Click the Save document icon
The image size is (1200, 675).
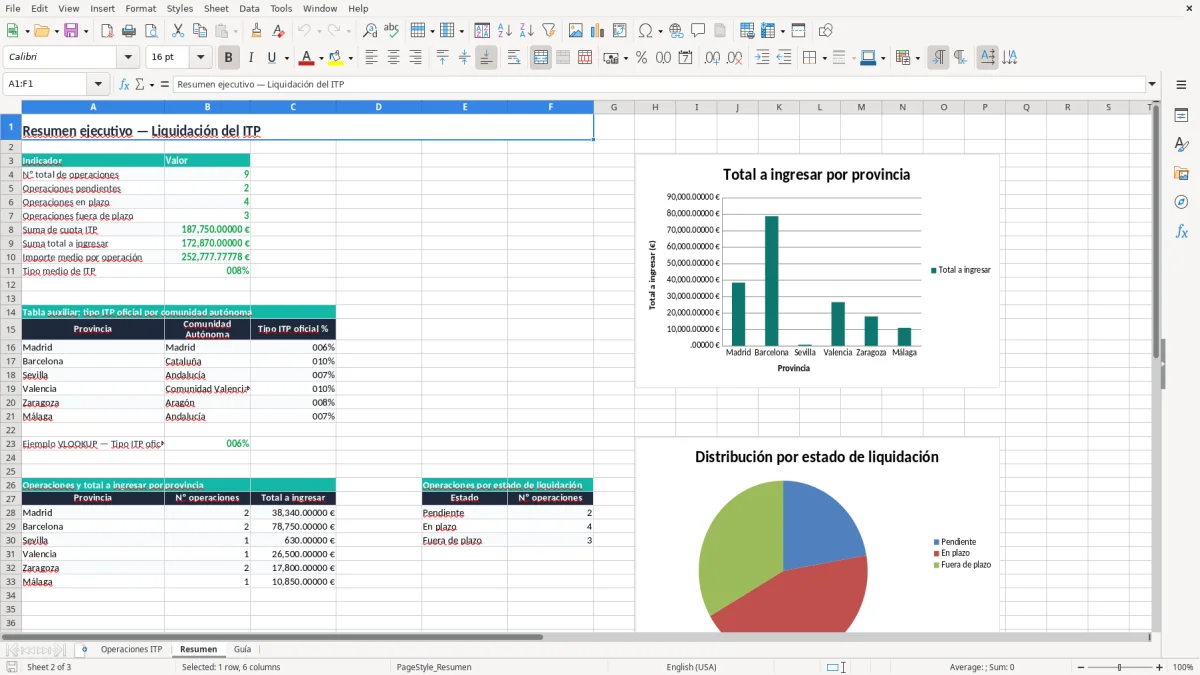click(x=71, y=31)
